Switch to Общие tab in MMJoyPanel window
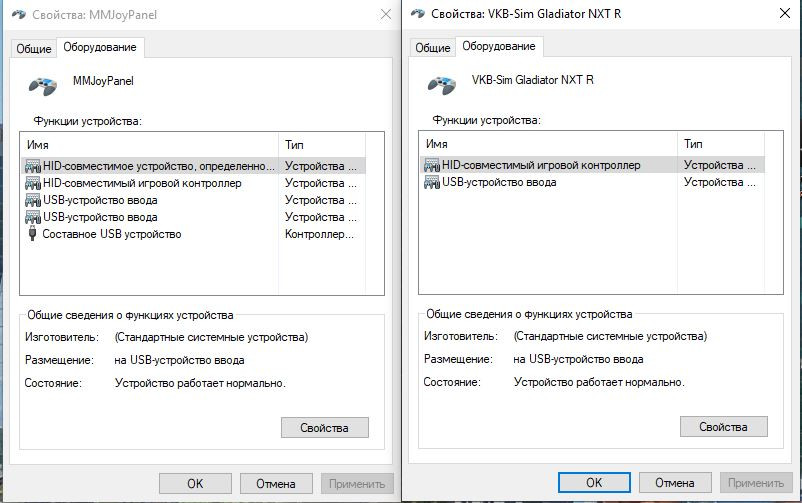The width and height of the screenshot is (802, 503). 34,49
